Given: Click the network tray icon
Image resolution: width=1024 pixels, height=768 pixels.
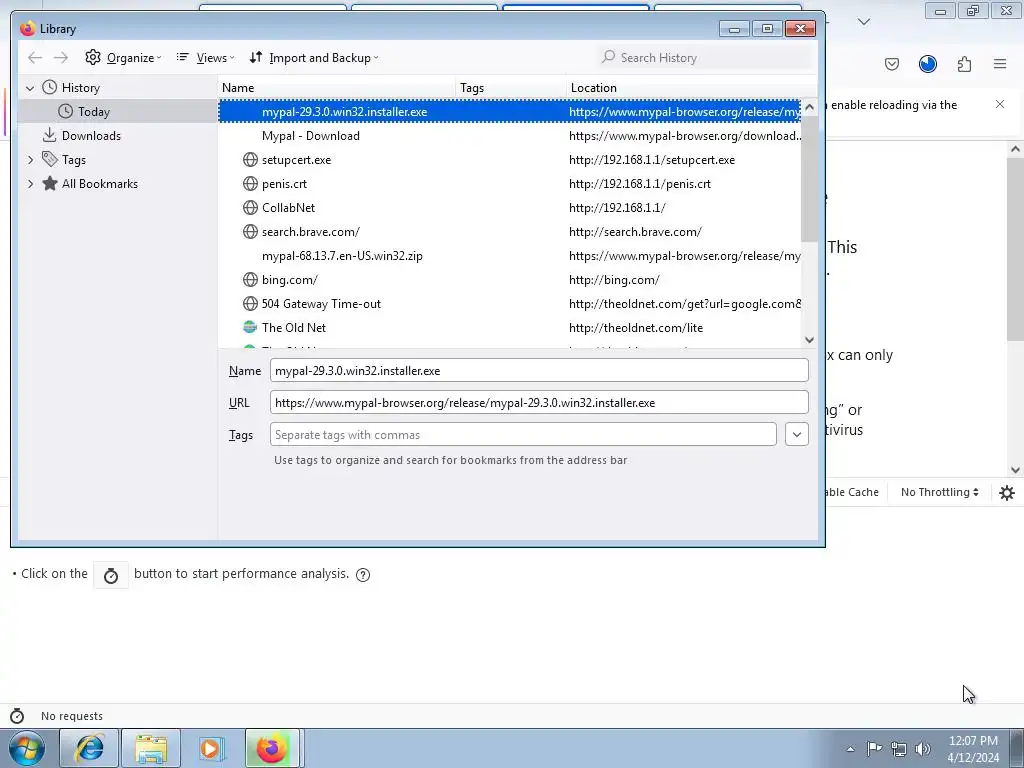Looking at the screenshot, I should pos(899,748).
